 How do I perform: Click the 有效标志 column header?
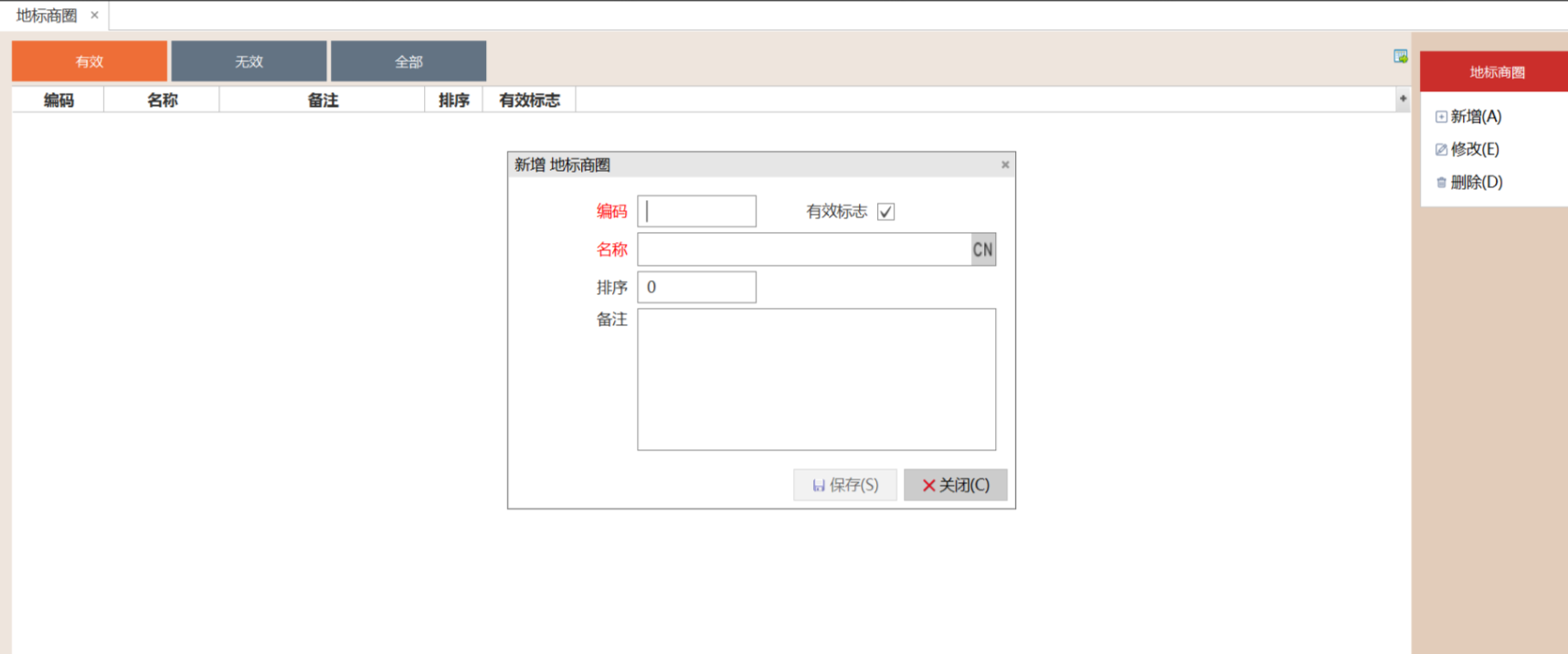pyautogui.click(x=529, y=100)
